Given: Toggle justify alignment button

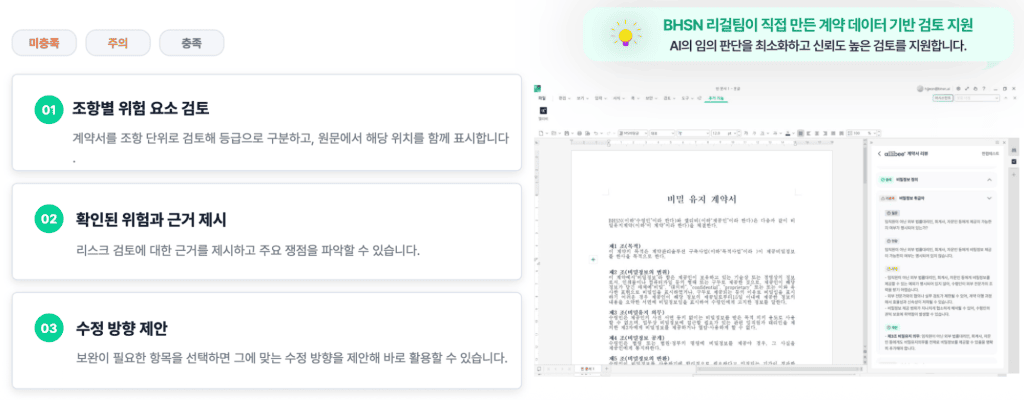Looking at the screenshot, I should (x=801, y=133).
